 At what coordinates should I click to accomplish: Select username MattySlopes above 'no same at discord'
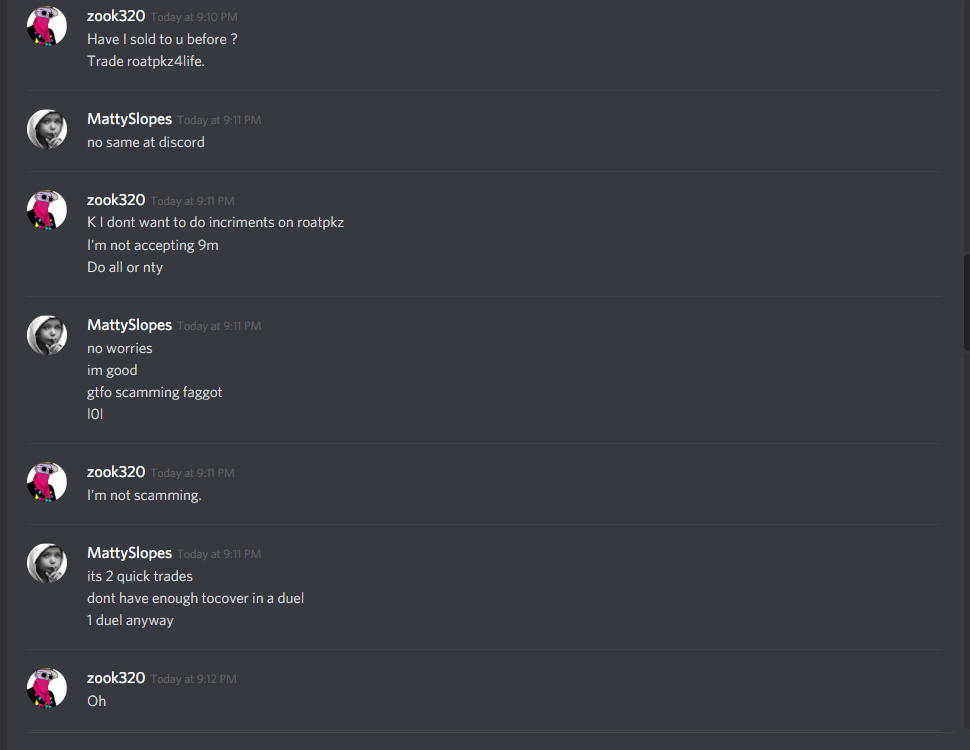tap(129, 119)
